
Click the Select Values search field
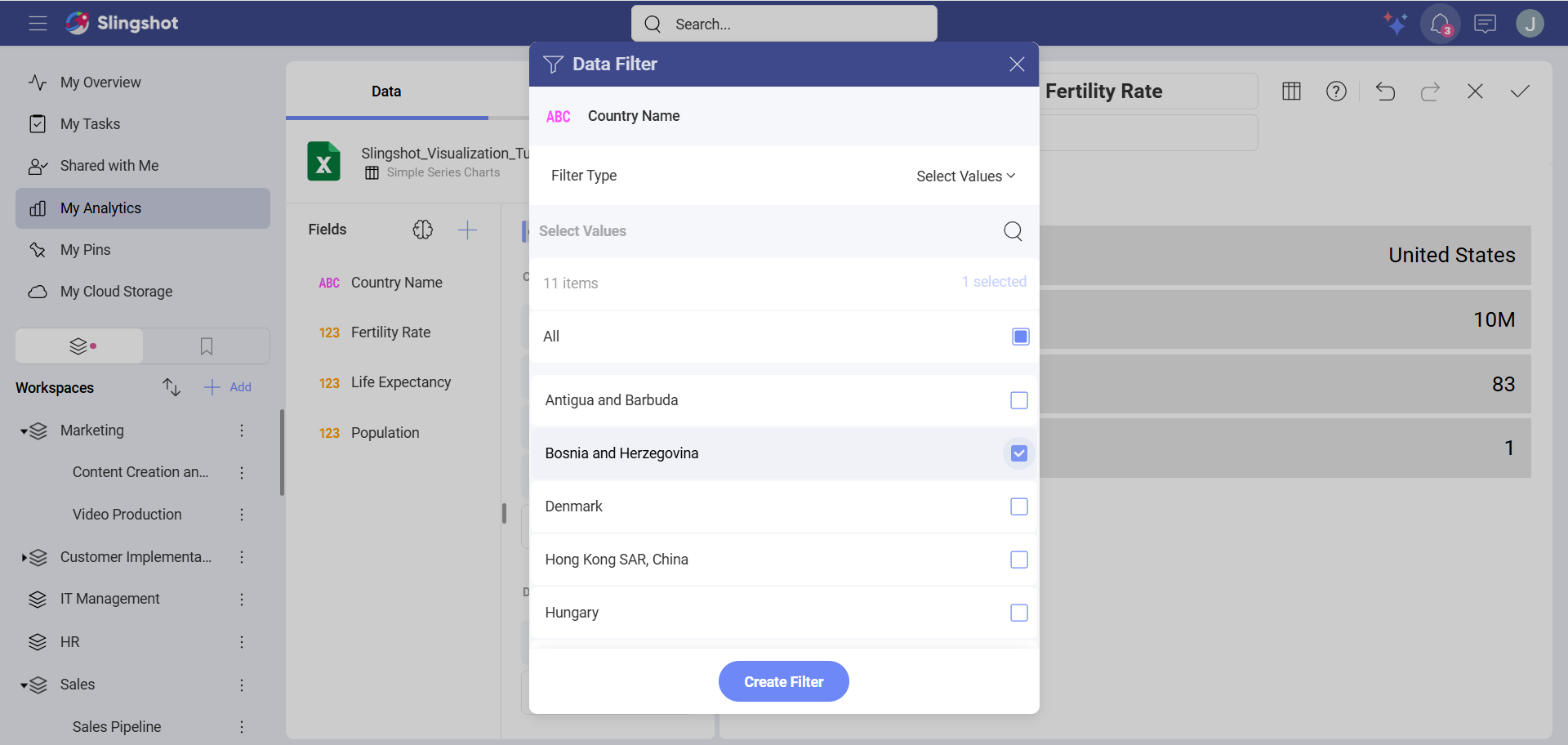click(768, 231)
